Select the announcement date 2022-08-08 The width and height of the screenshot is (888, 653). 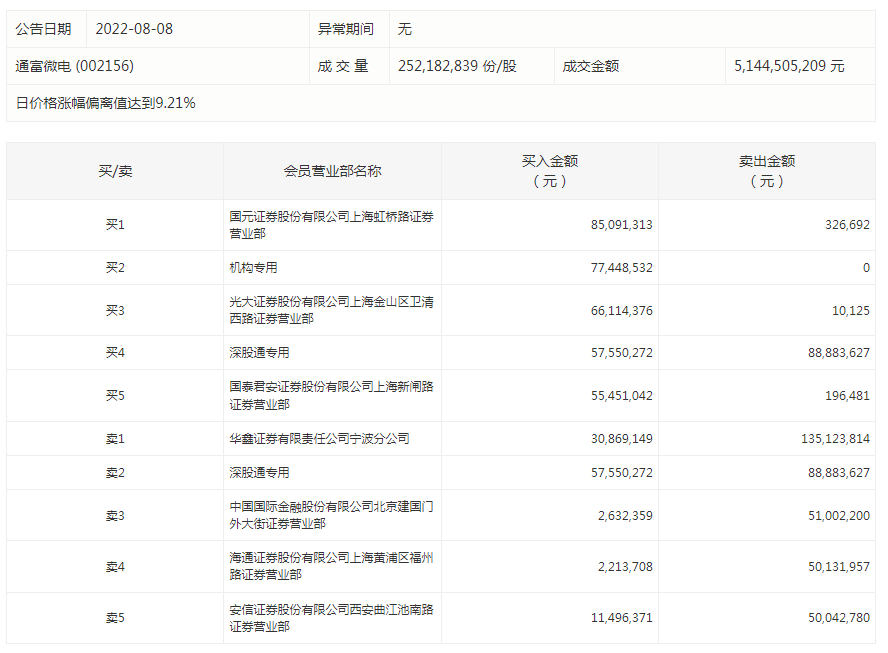[134, 29]
